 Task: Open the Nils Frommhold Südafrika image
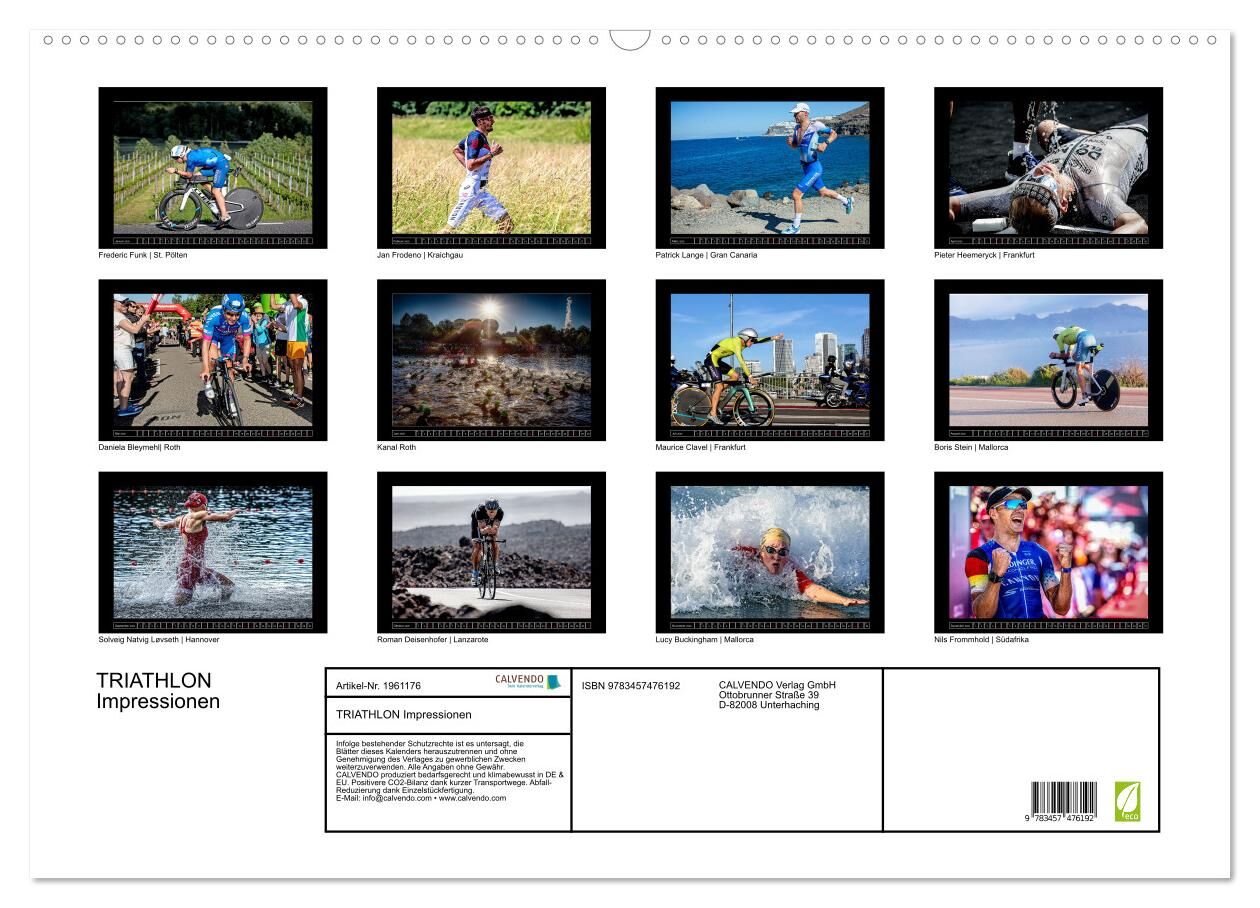[x=1048, y=552]
